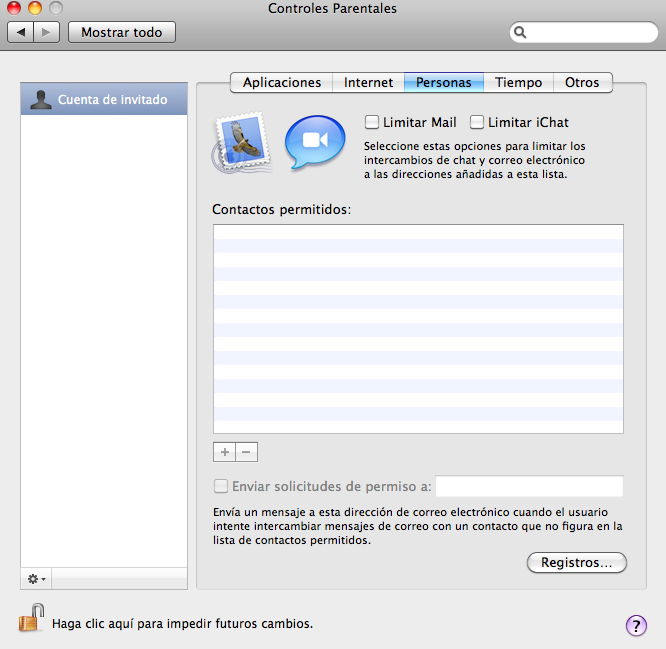Open help with the question mark button

pos(636,625)
